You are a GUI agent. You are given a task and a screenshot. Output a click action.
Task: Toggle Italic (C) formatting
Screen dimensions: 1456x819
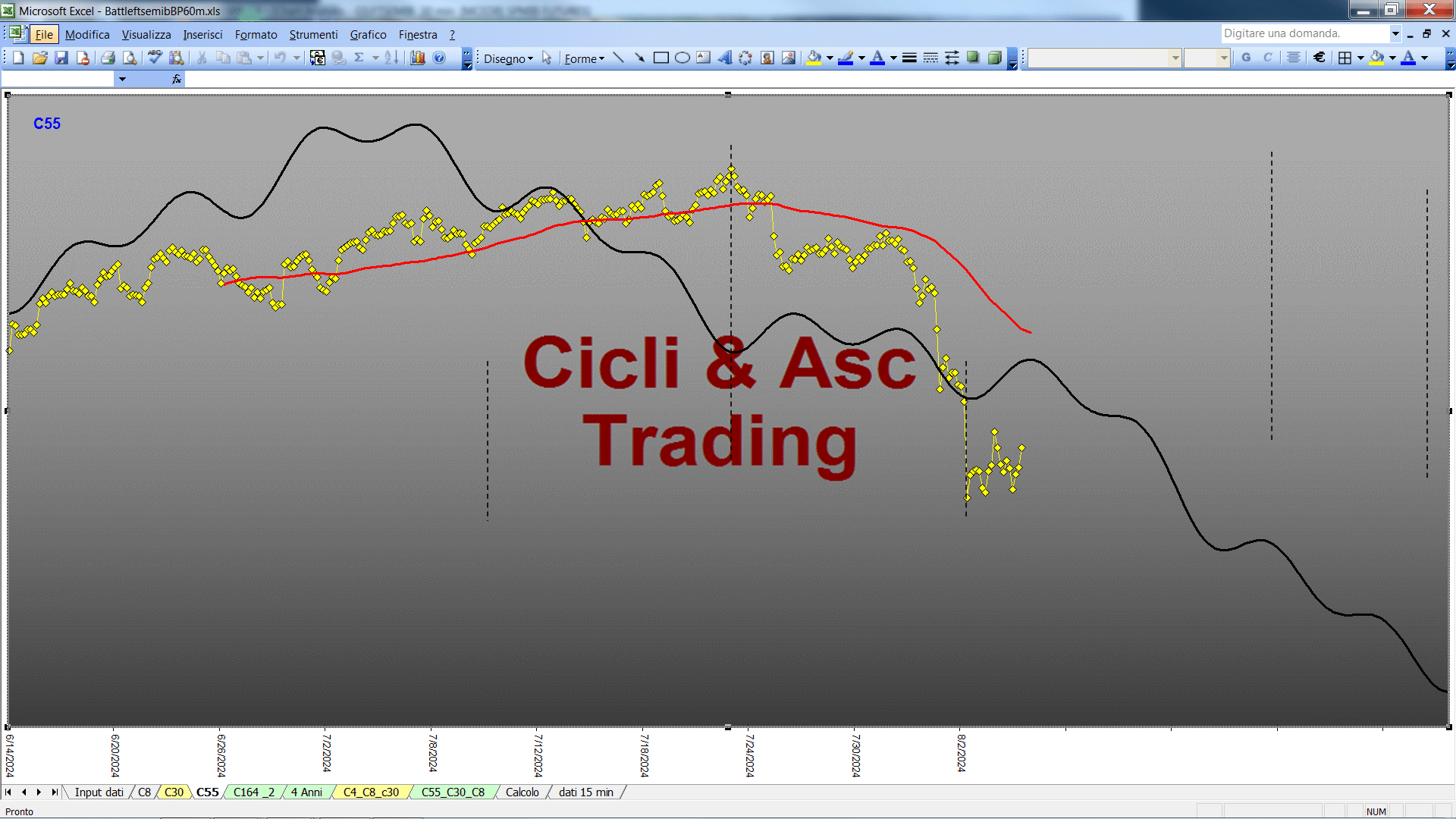[1268, 58]
